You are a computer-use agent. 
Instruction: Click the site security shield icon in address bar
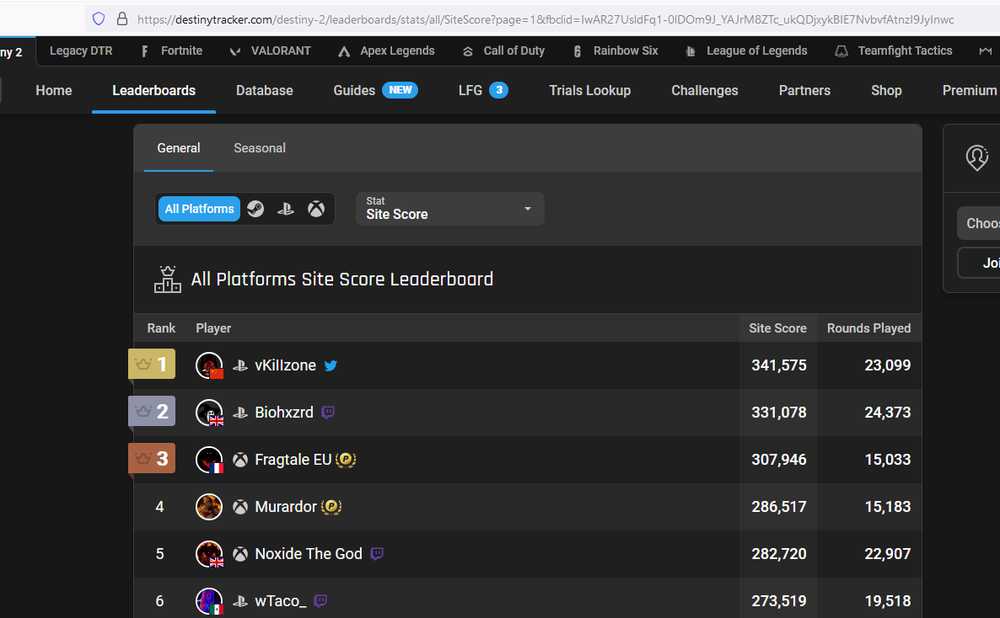pos(97,18)
